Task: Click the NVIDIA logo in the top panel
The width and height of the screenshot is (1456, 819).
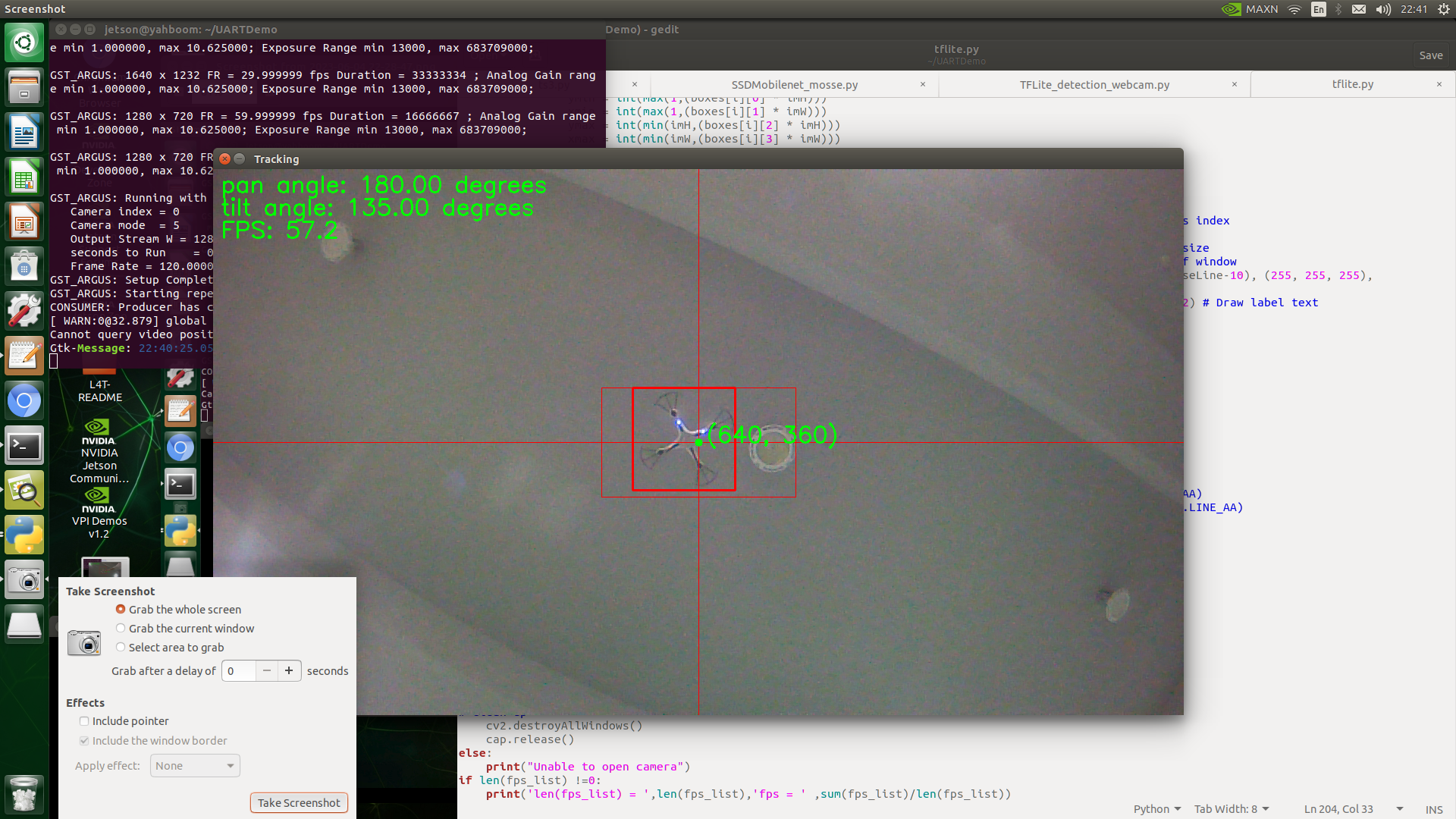Action: pos(1230,9)
